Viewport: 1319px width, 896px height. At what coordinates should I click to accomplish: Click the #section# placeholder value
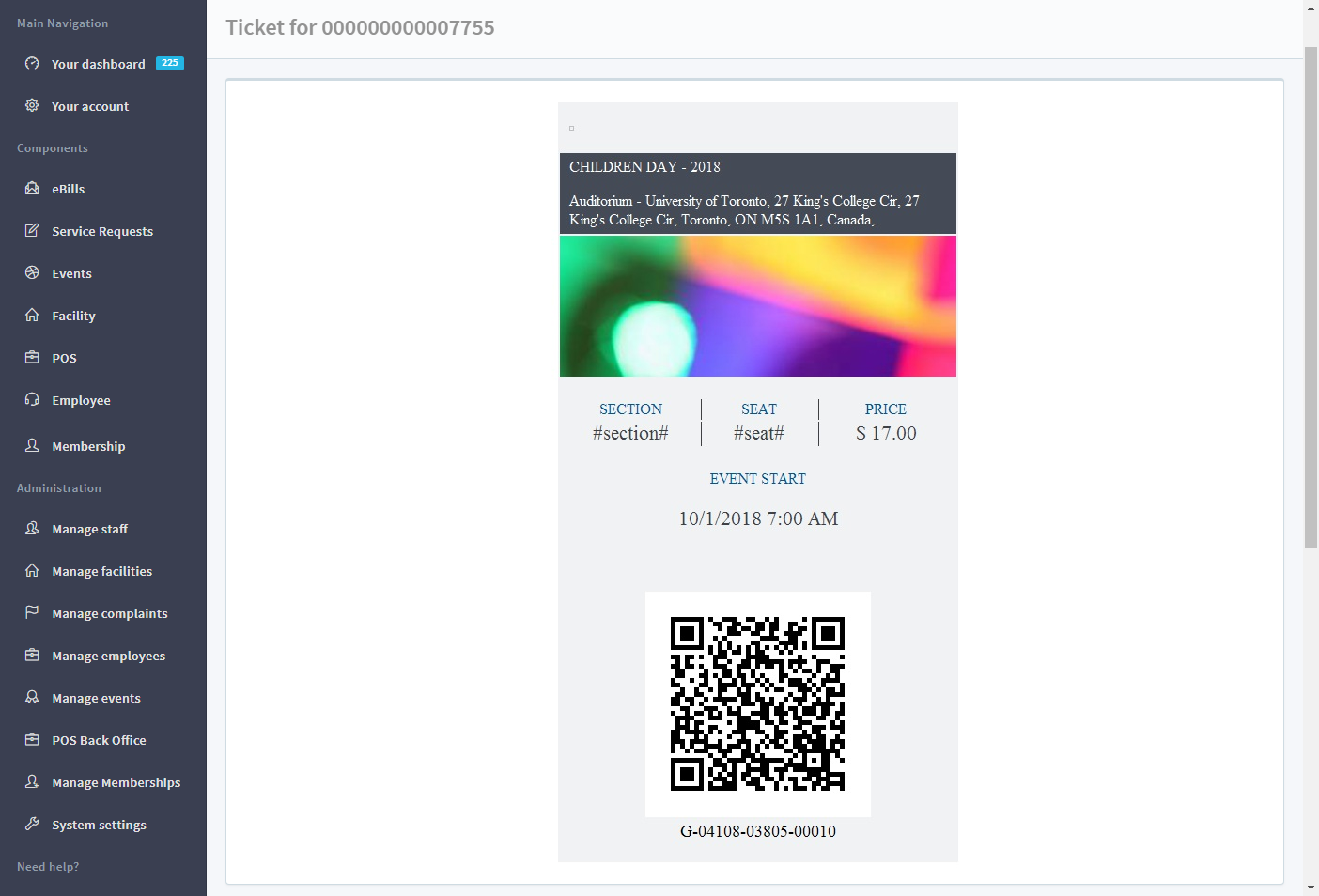pyautogui.click(x=630, y=433)
